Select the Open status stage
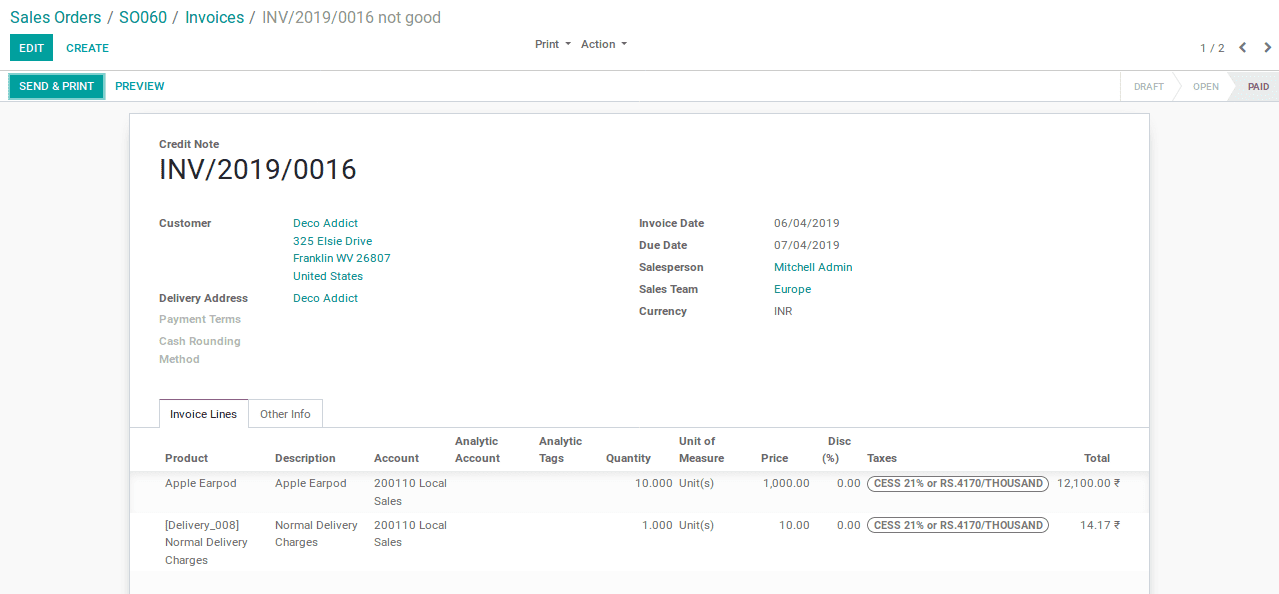The width and height of the screenshot is (1279, 594). point(1206,86)
